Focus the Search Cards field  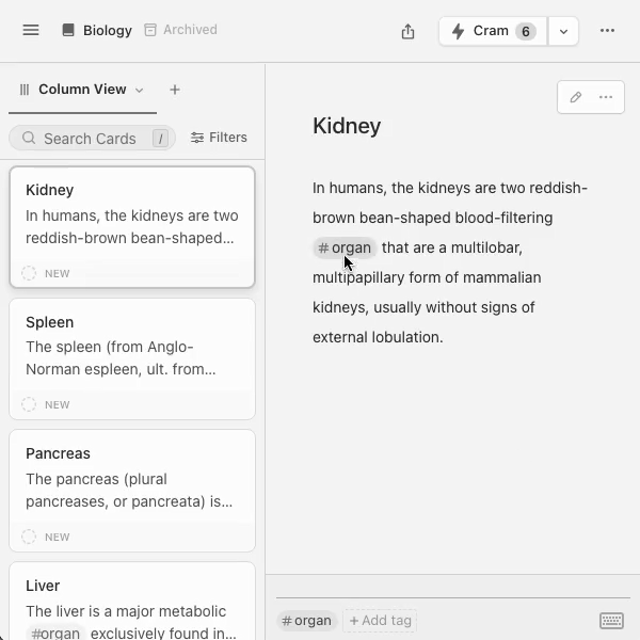tap(92, 138)
